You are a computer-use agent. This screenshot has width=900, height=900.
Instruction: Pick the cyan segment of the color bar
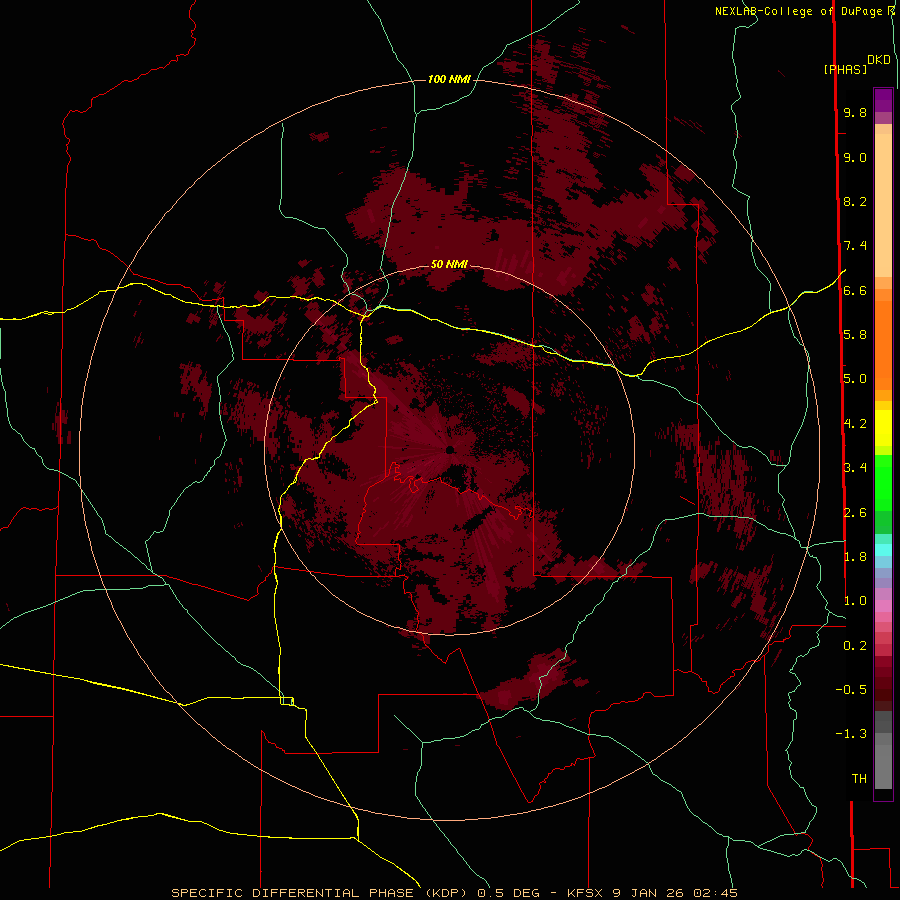tap(883, 550)
